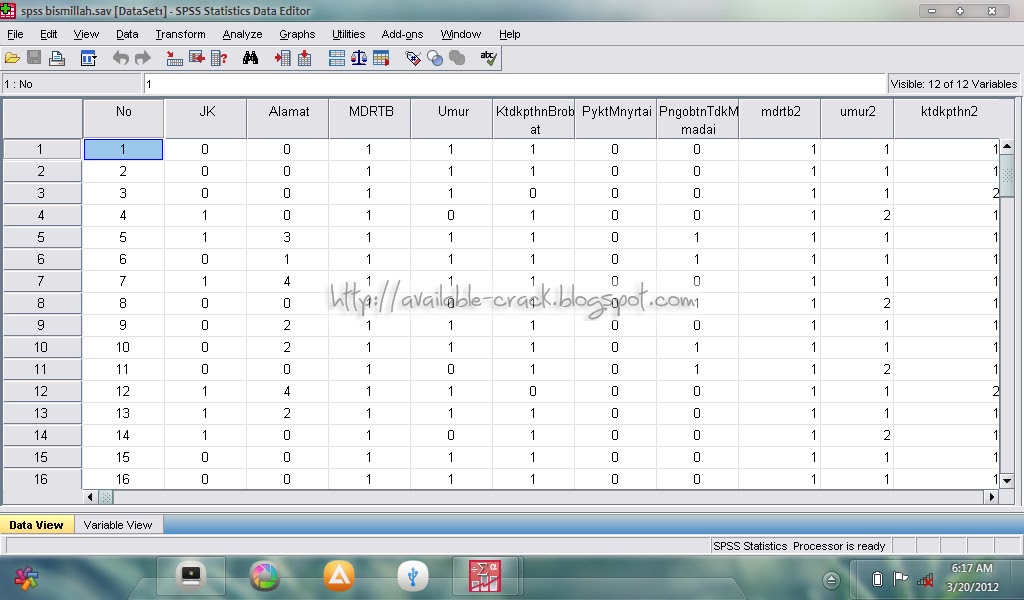This screenshot has height=600, width=1024.
Task: Click the cell value edit field
Action: 514,84
